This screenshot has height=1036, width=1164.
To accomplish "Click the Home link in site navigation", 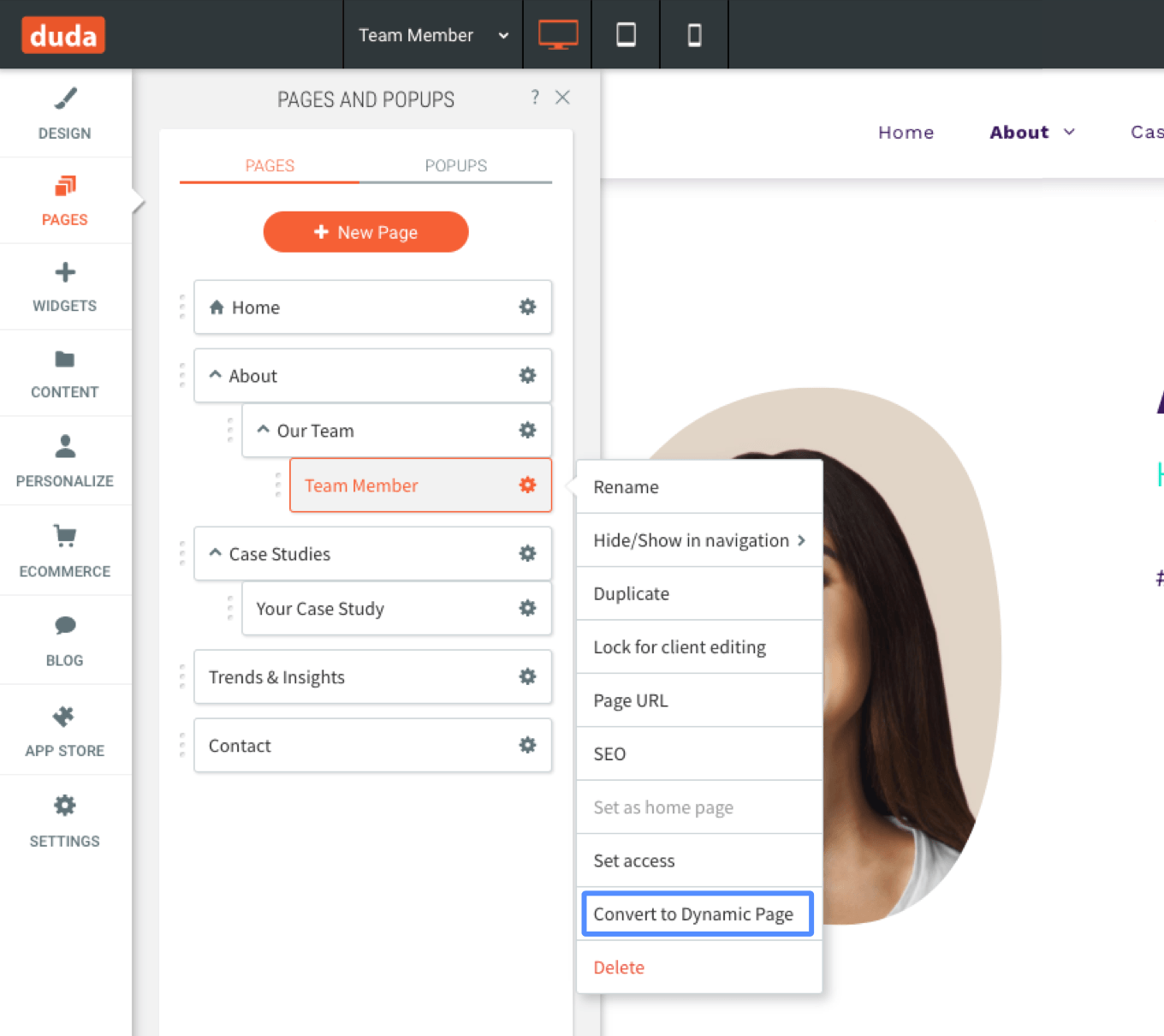I will click(906, 132).
